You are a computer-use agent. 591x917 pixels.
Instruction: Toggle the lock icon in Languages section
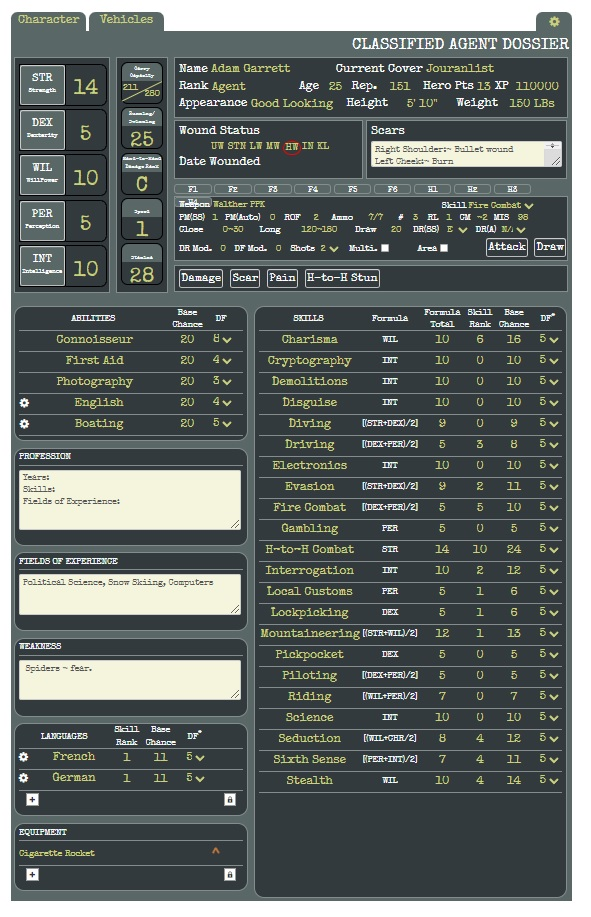pyautogui.click(x=230, y=799)
